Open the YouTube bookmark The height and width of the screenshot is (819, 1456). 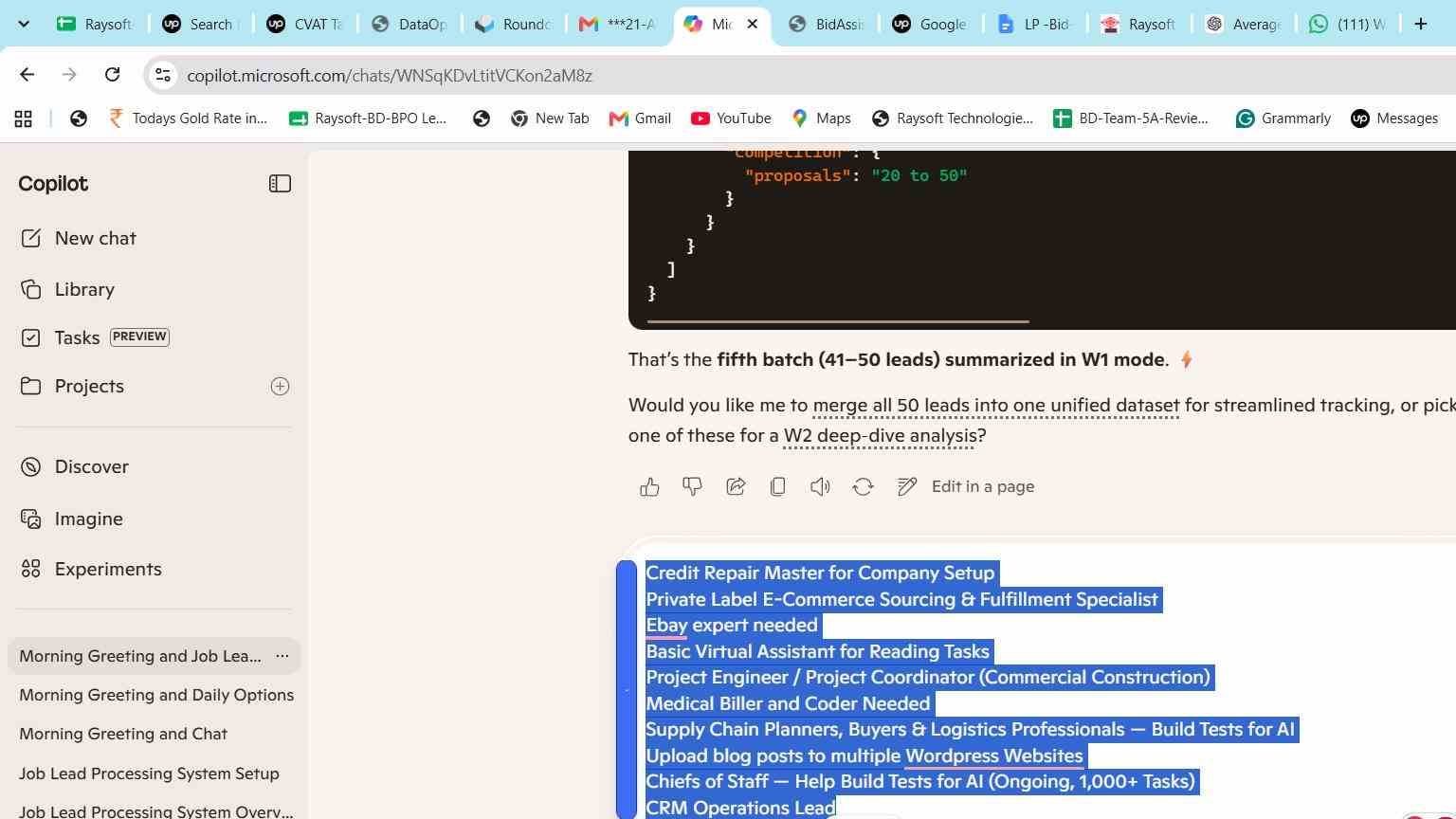[731, 118]
